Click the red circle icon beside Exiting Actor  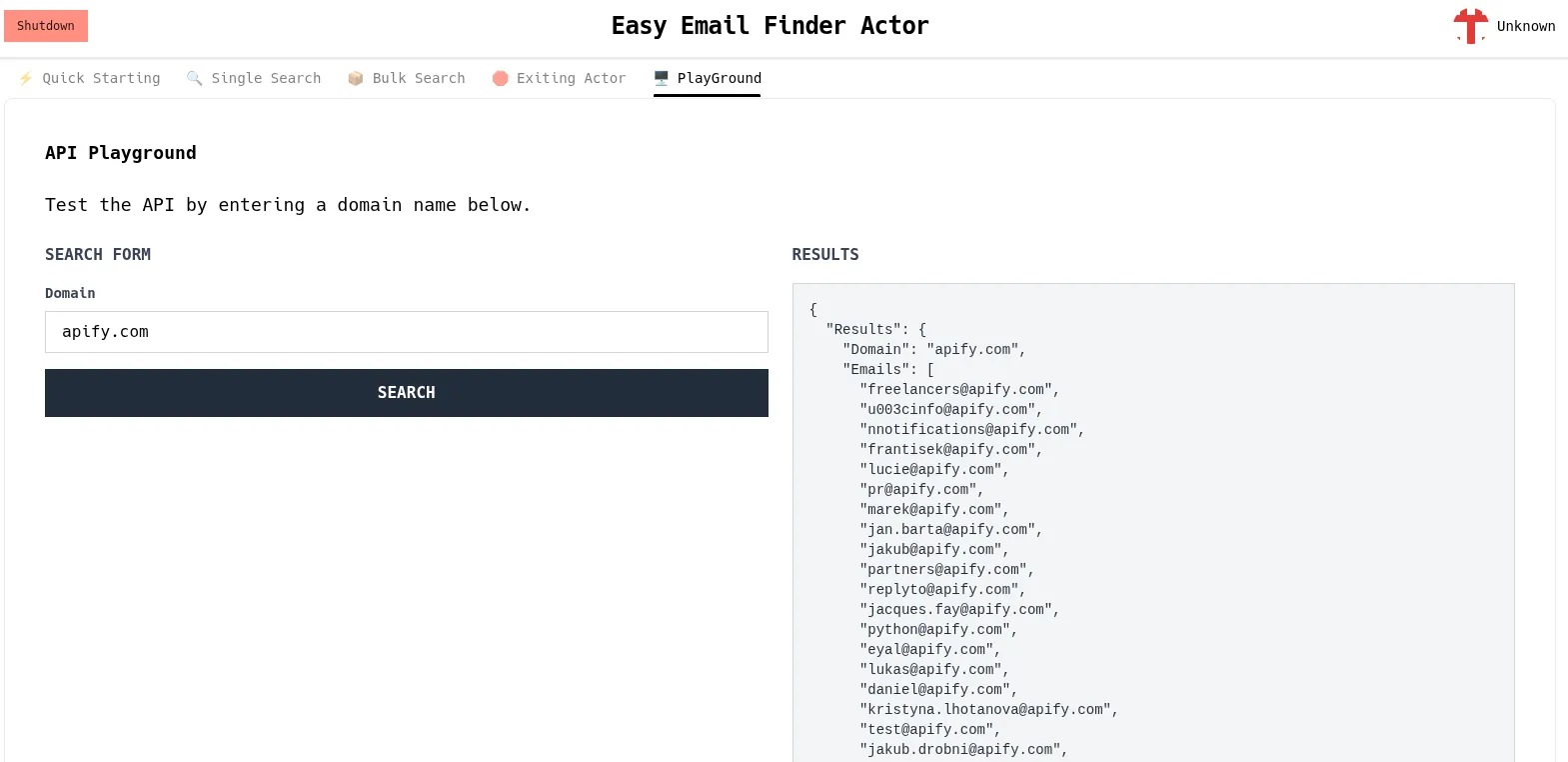[500, 78]
